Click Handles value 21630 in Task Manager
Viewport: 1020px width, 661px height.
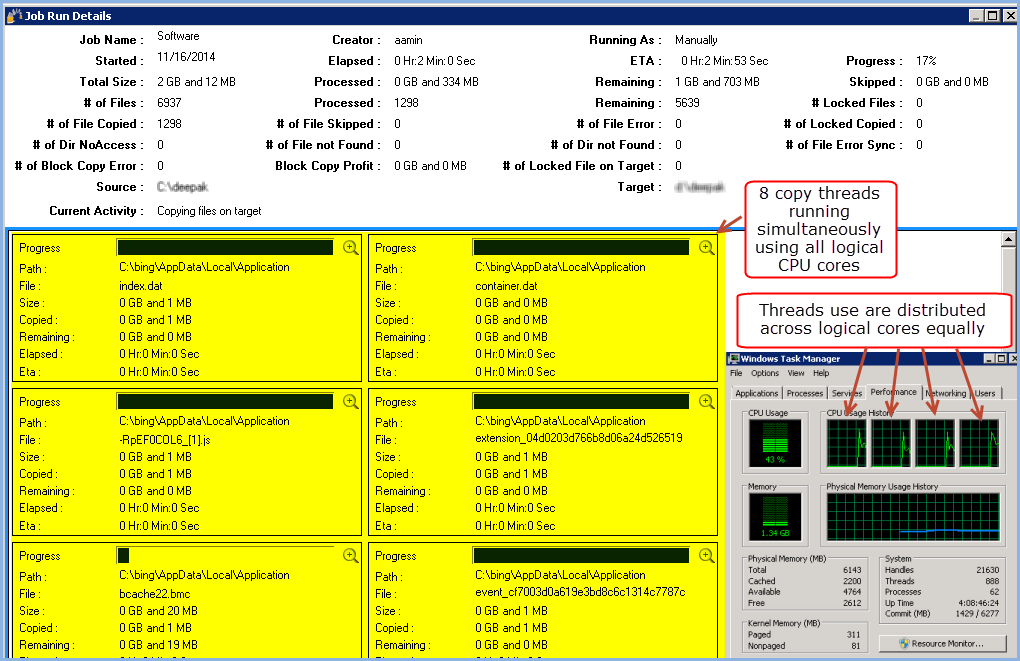[987, 570]
